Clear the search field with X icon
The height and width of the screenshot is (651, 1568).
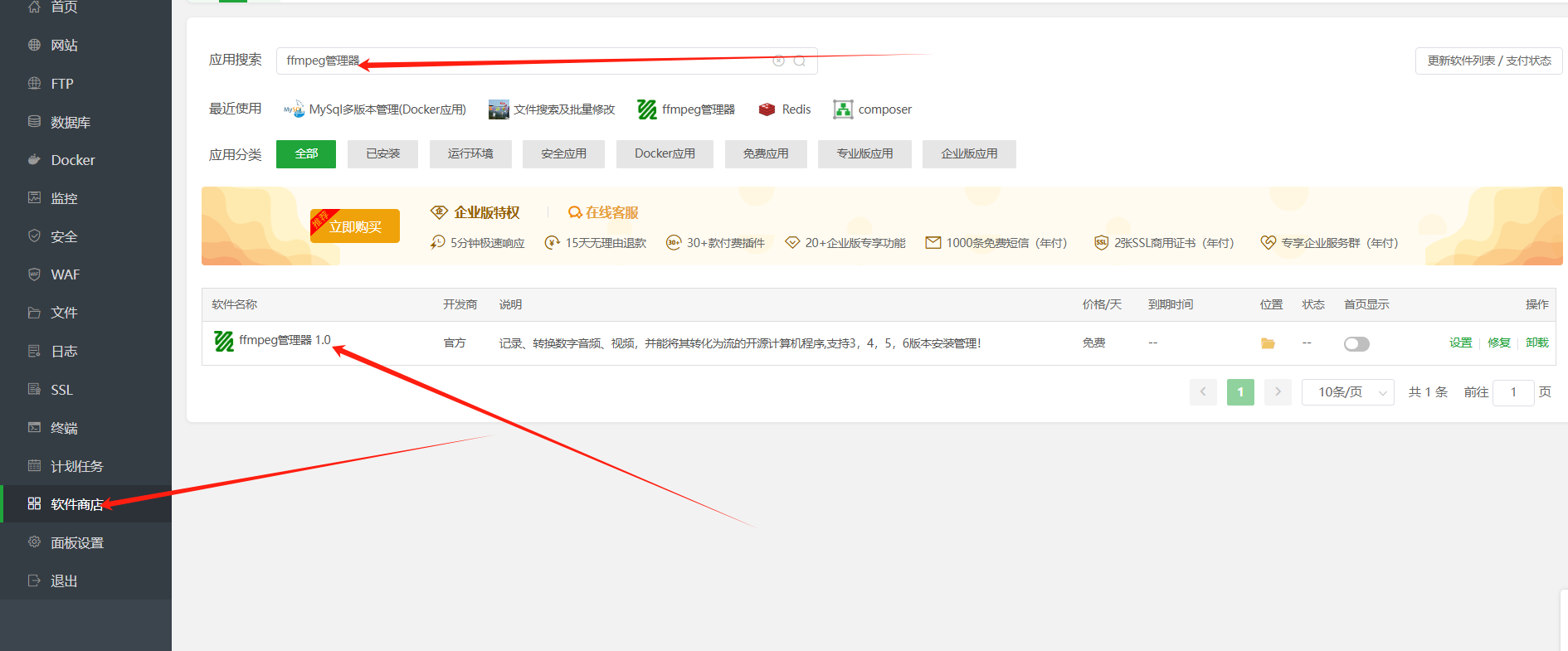(778, 61)
